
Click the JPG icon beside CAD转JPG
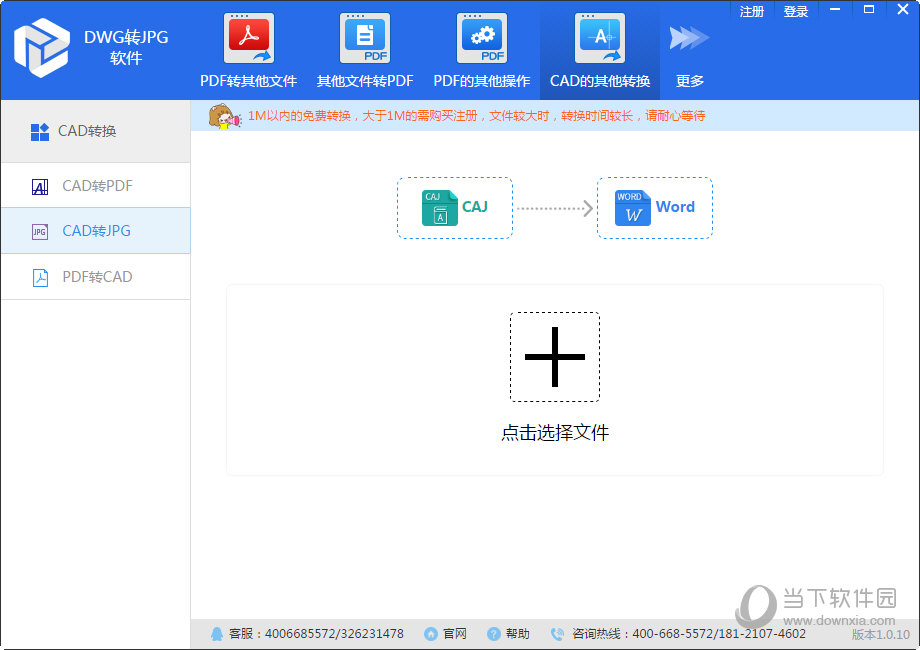coord(40,232)
